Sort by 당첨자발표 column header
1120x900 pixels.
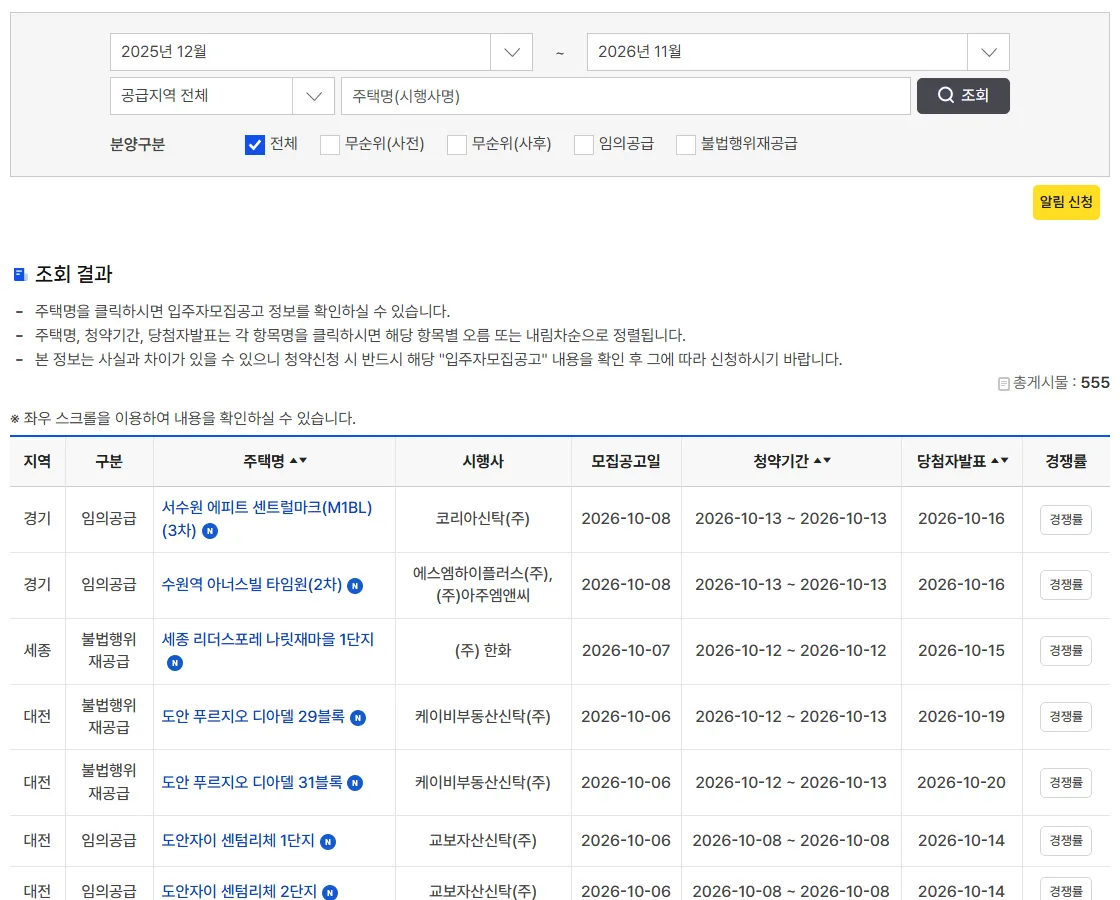[x=962, y=461]
